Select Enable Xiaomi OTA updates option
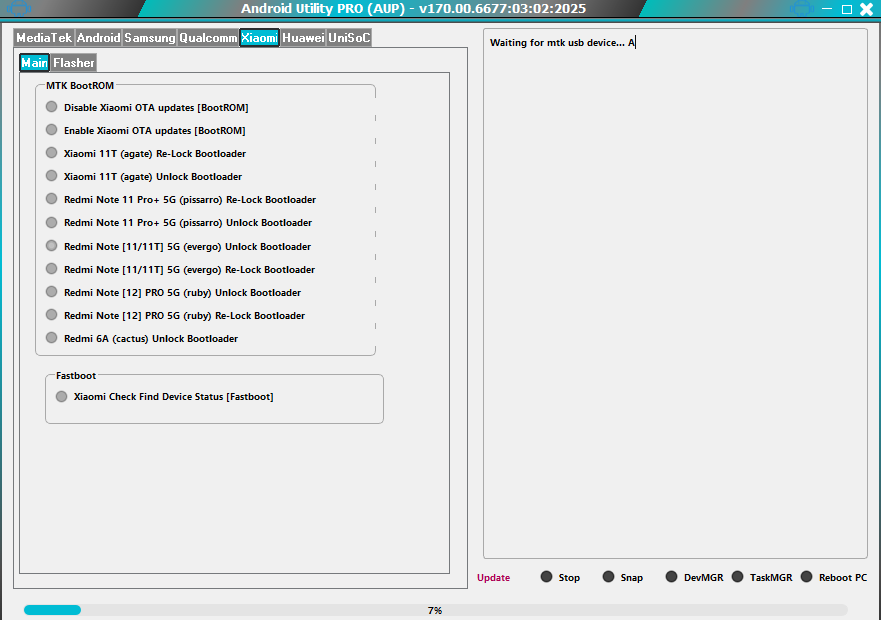The image size is (881, 620). [x=51, y=130]
